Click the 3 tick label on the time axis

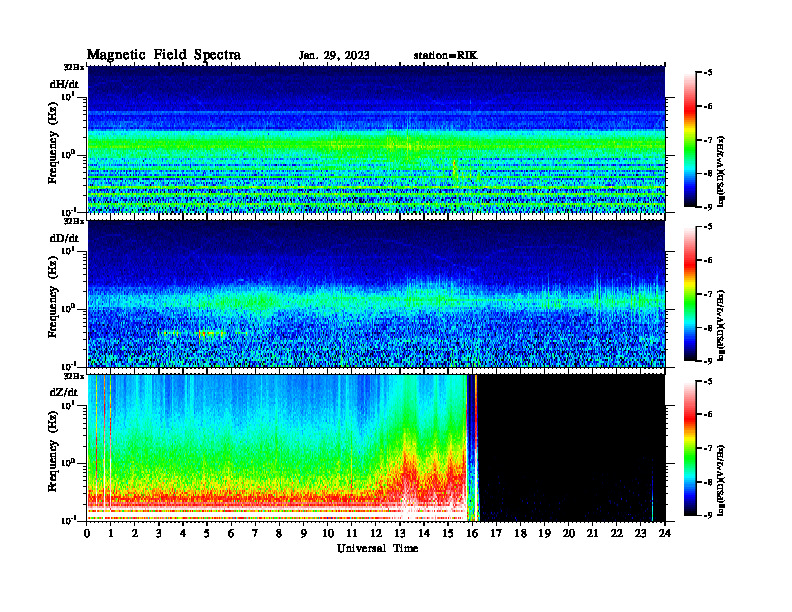coord(159,534)
